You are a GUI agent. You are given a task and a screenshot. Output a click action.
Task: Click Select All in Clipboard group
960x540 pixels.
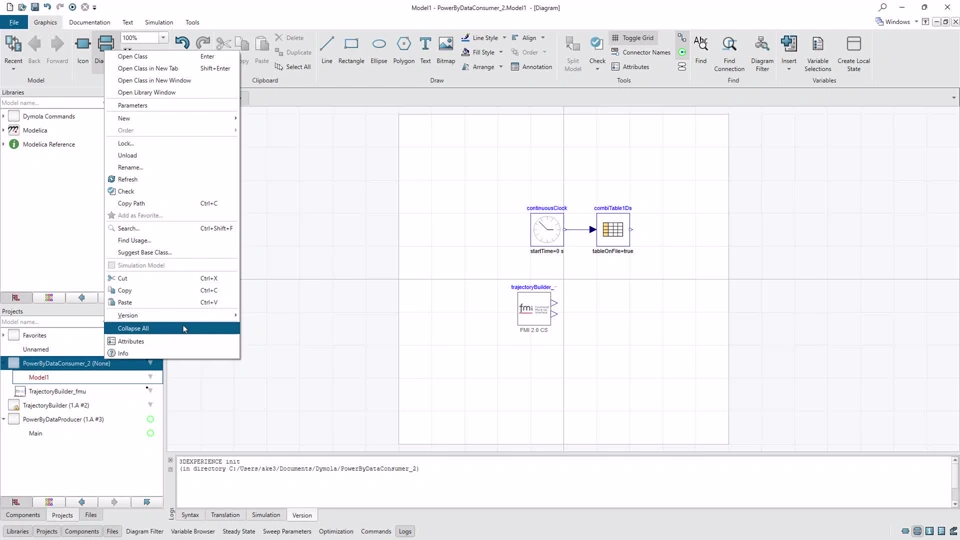tap(293, 67)
